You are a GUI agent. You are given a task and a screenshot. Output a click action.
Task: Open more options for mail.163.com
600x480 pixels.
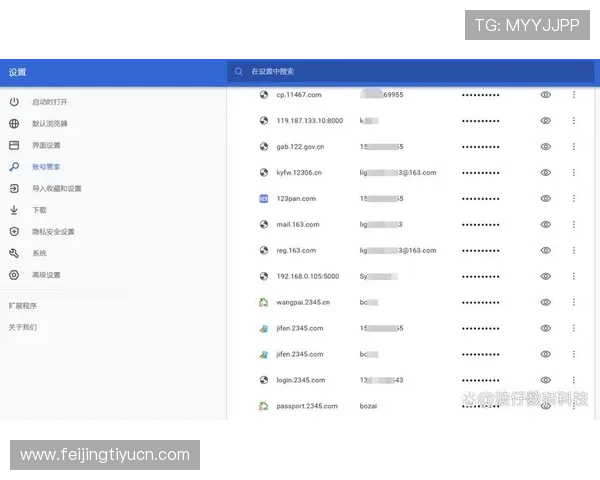click(574, 224)
